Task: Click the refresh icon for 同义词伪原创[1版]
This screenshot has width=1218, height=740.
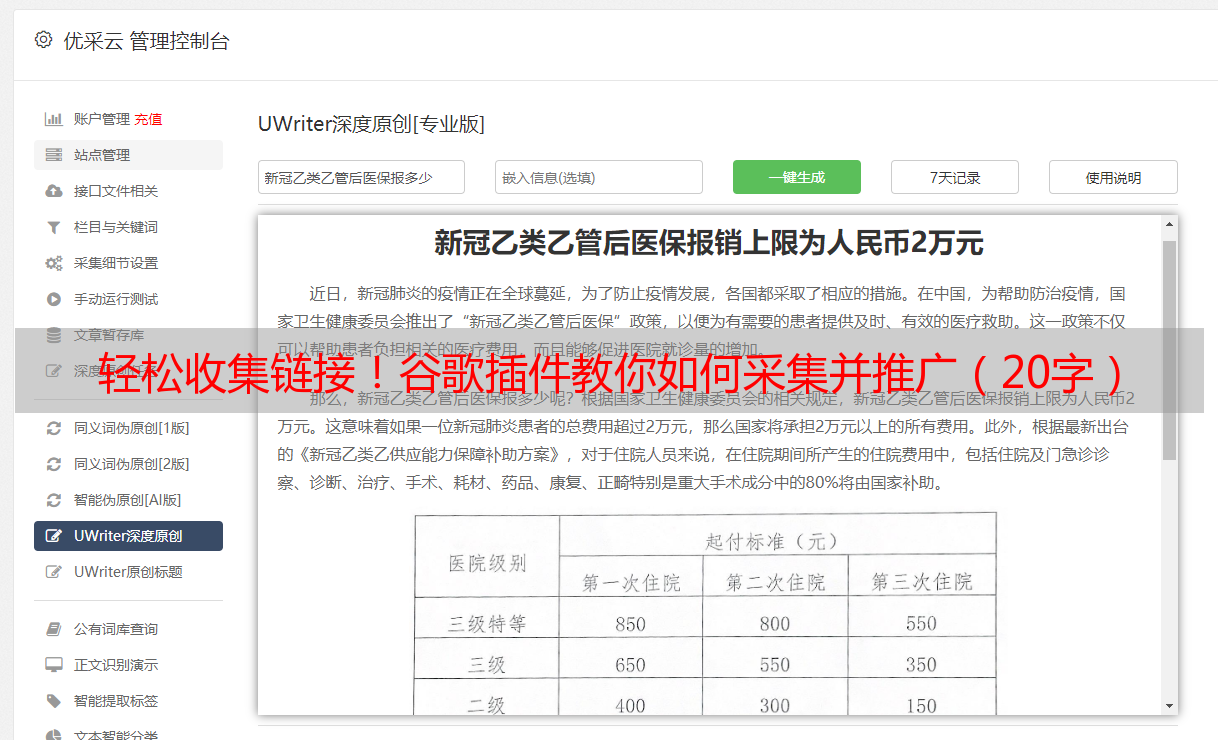Action: coord(54,428)
